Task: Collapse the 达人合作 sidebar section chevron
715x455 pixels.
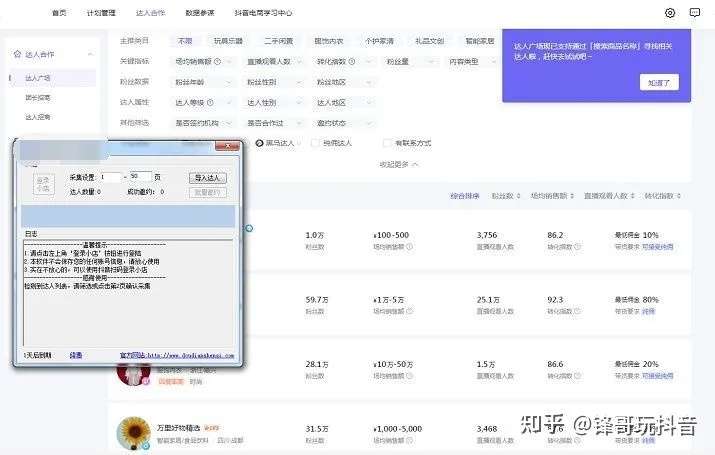Action: pos(90,54)
